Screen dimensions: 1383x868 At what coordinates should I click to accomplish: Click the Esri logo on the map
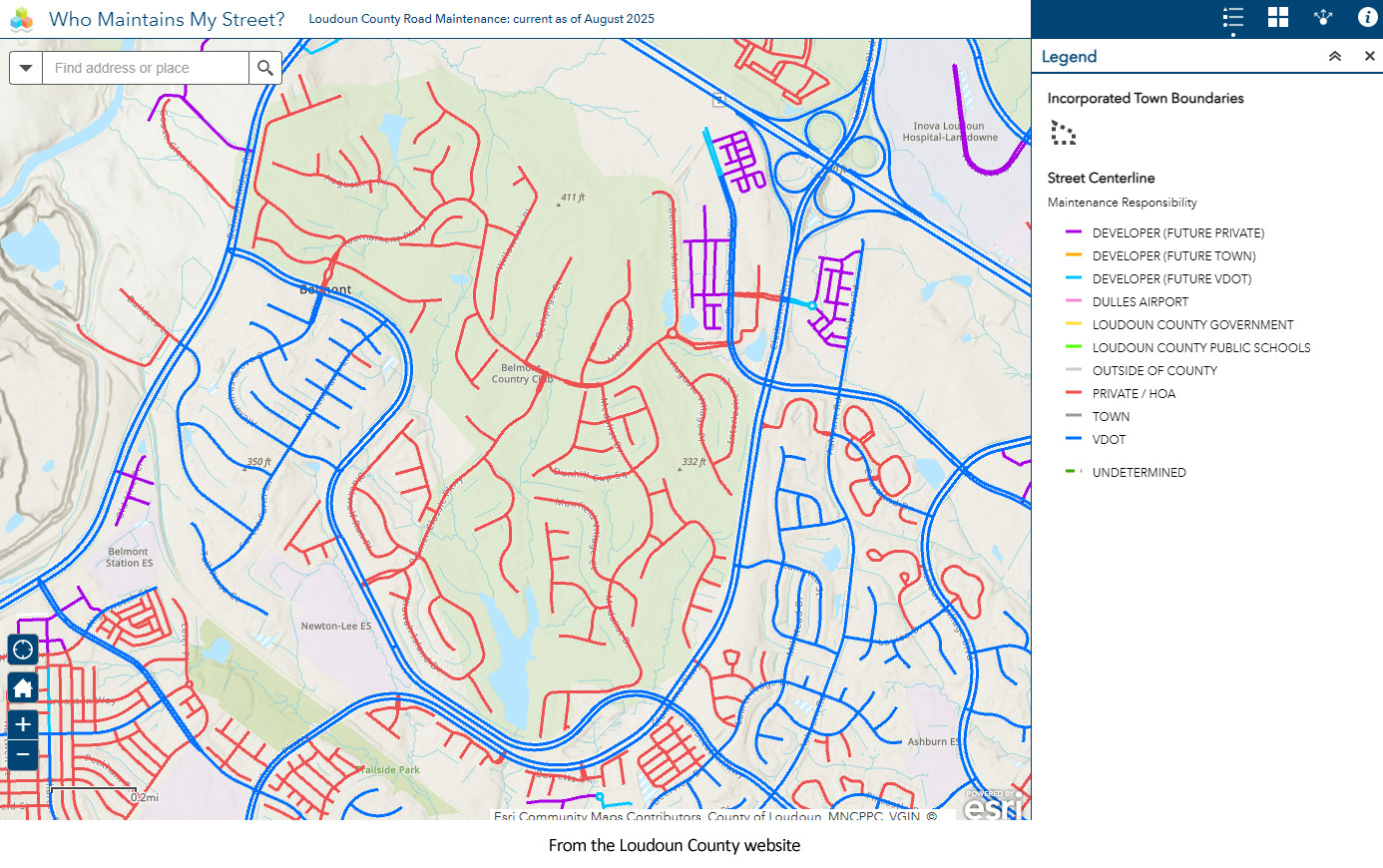click(x=994, y=806)
